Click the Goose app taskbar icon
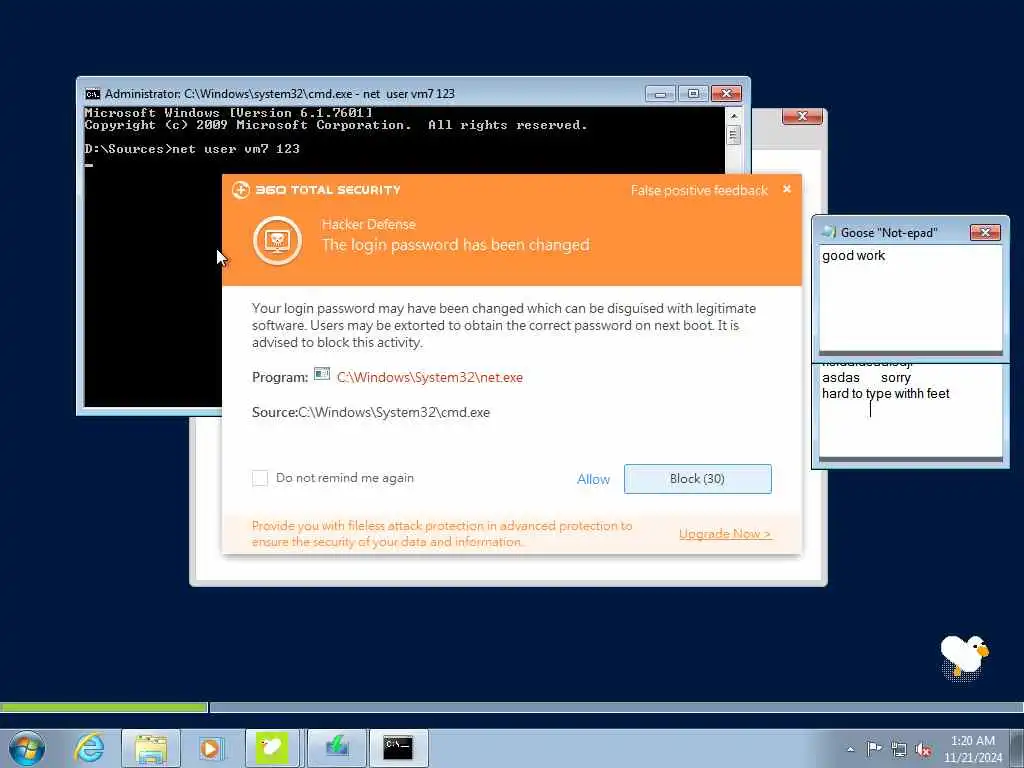Image resolution: width=1024 pixels, height=768 pixels. tap(272, 748)
